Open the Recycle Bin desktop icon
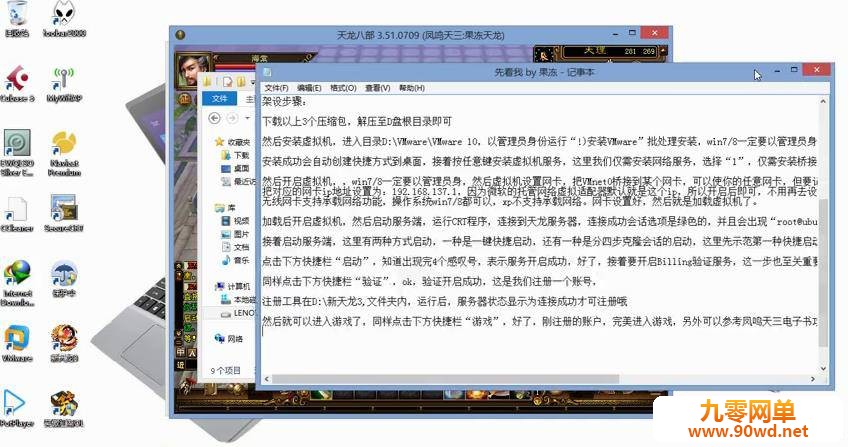 pos(17,17)
